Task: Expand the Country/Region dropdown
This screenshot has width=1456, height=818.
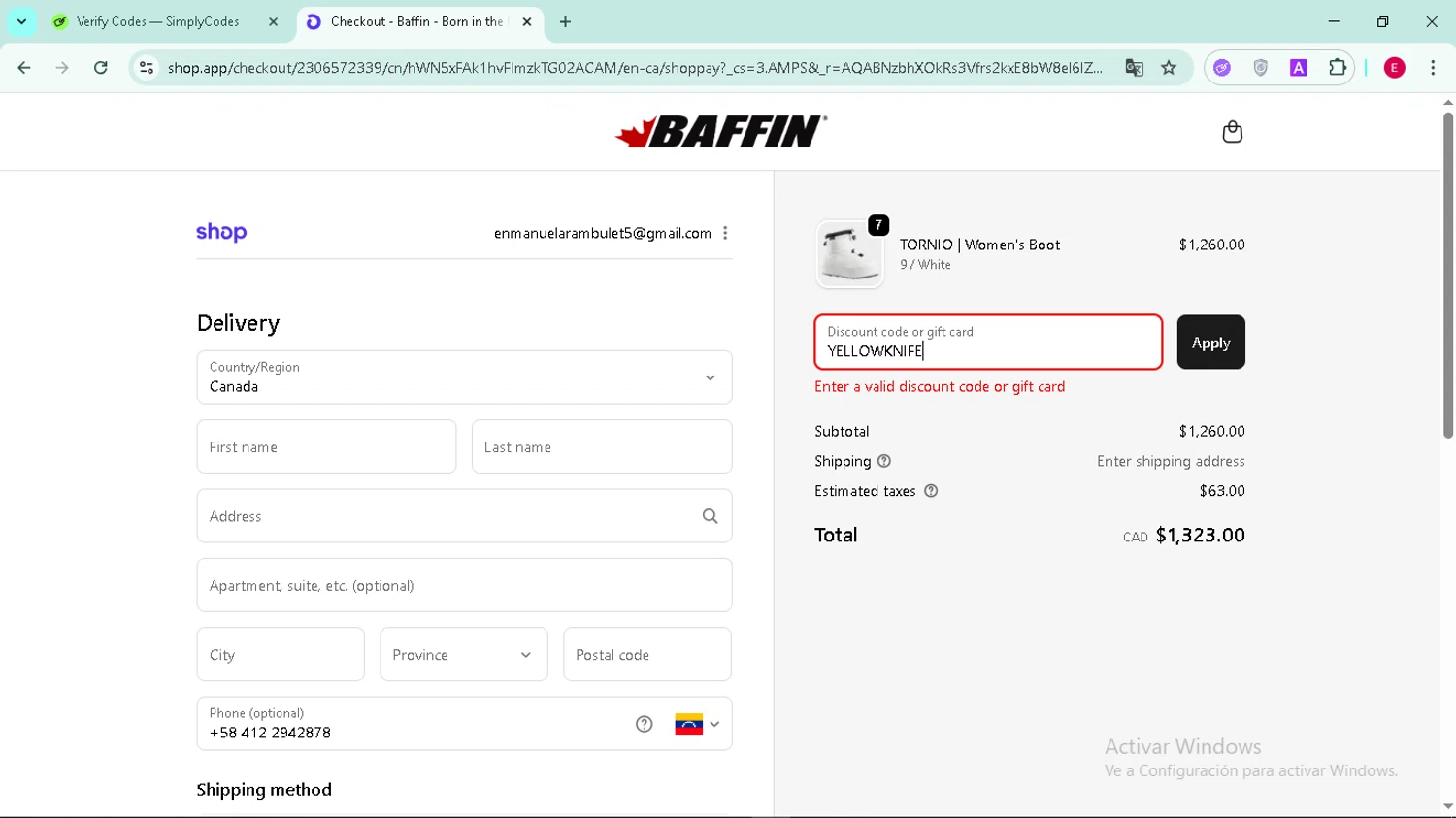Action: pyautogui.click(x=464, y=377)
